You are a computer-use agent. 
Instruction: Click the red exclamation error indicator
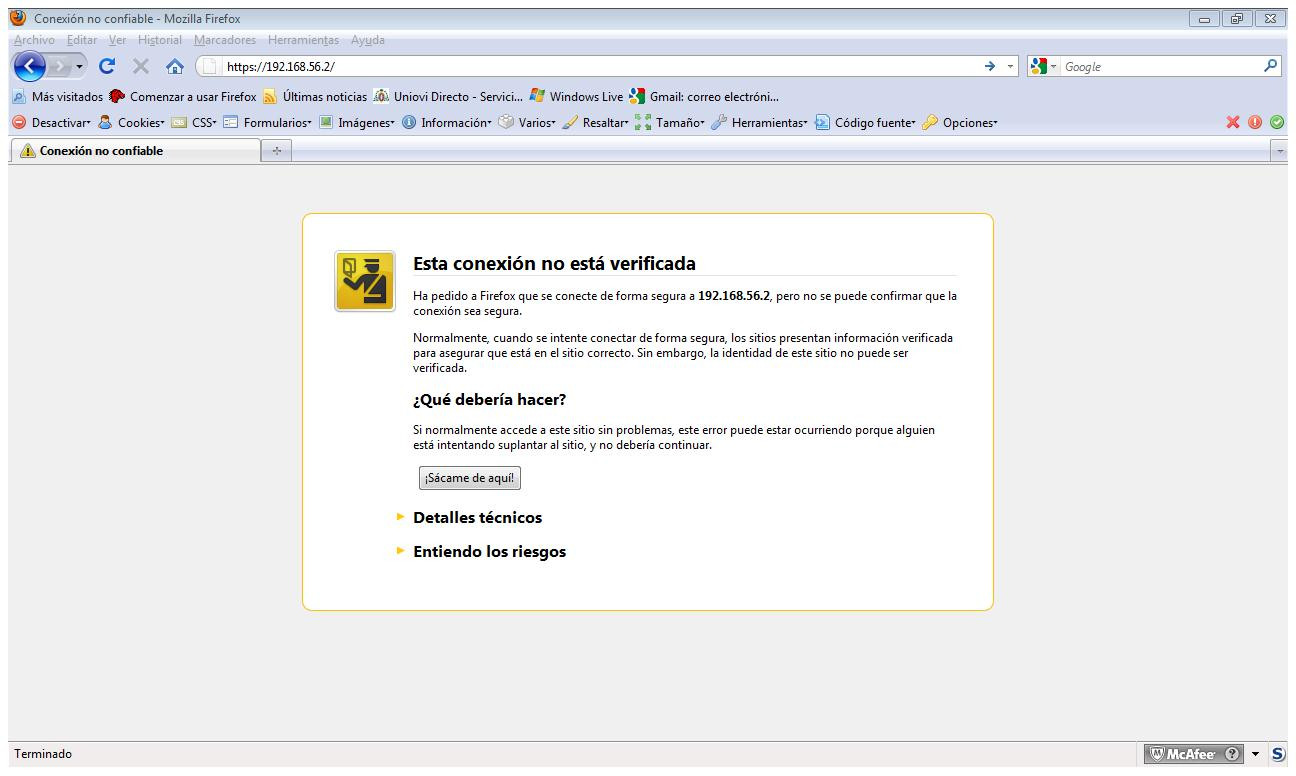point(1255,123)
